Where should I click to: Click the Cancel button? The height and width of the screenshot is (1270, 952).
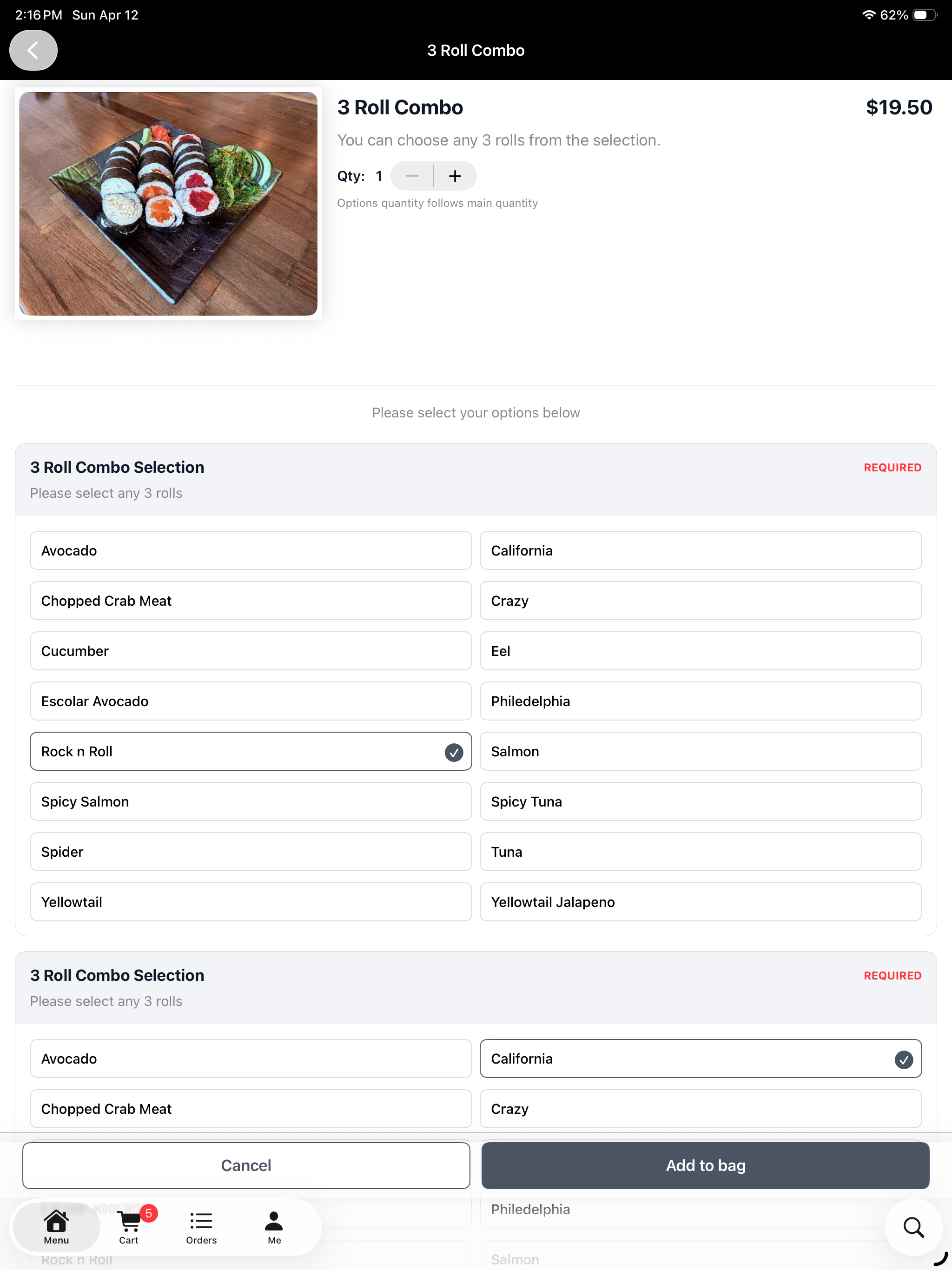click(x=246, y=1165)
